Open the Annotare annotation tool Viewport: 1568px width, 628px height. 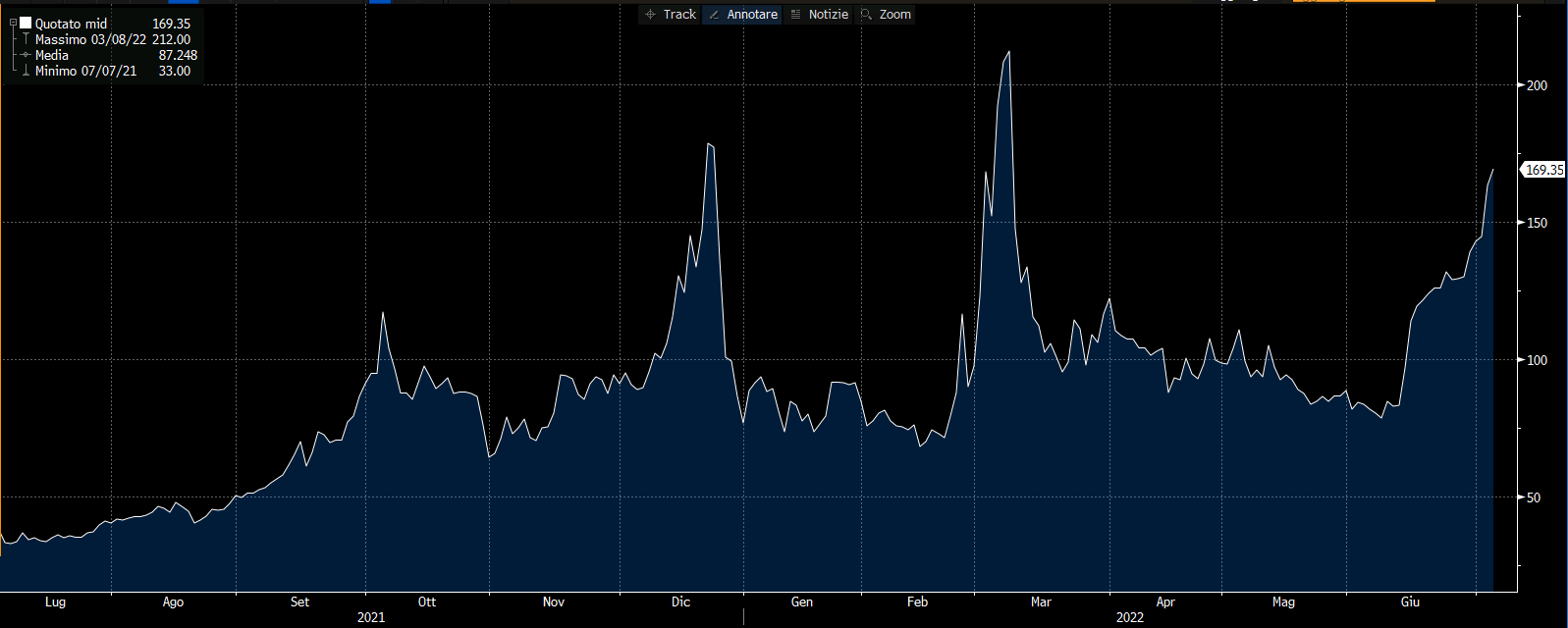(x=742, y=15)
